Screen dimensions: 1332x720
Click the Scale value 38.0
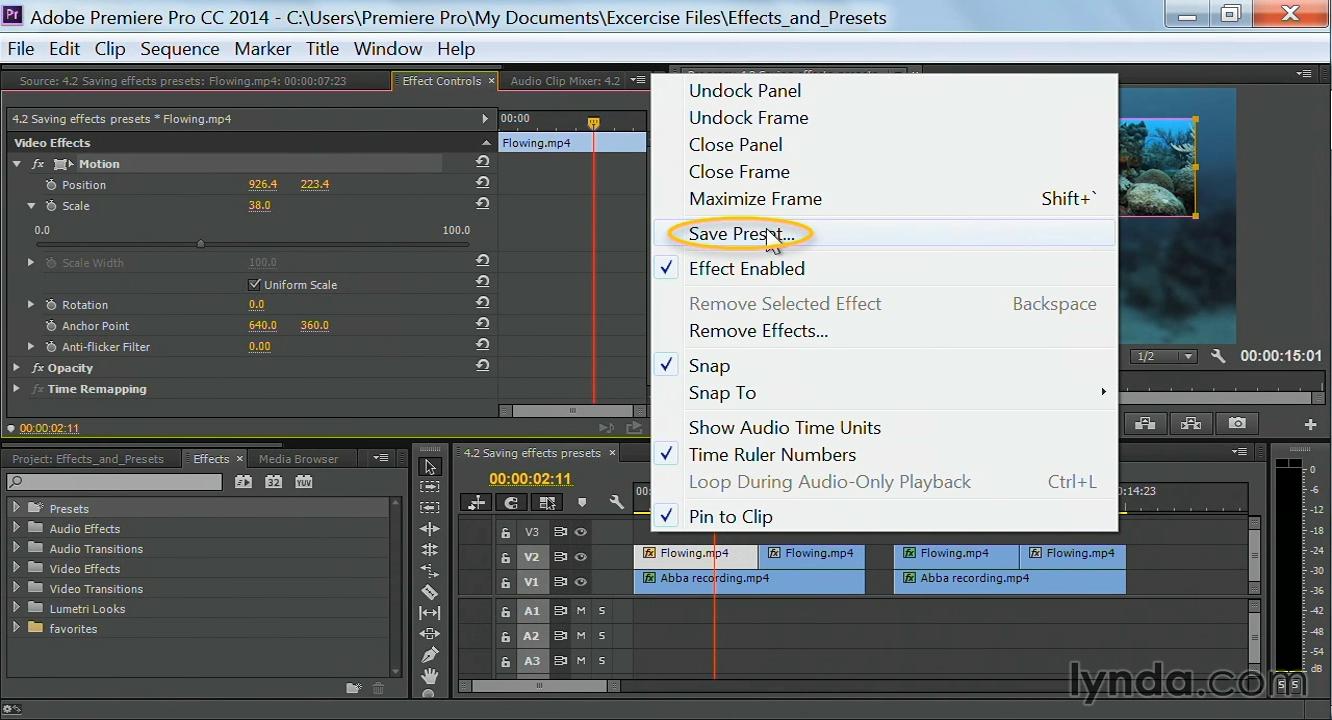click(259, 205)
